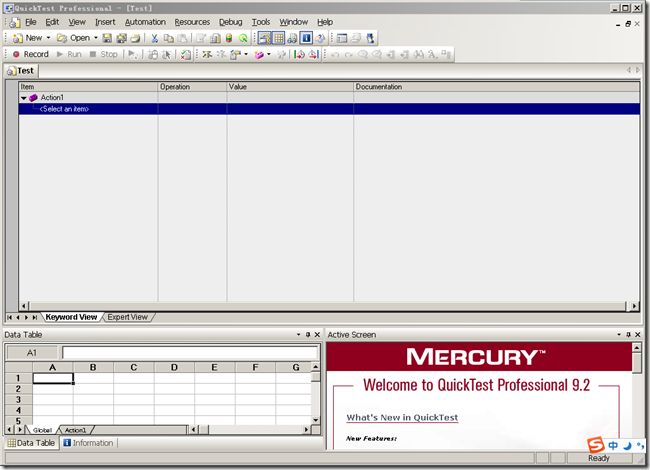This screenshot has height=470, width=650.
Task: Open the File menu
Action: [31, 22]
